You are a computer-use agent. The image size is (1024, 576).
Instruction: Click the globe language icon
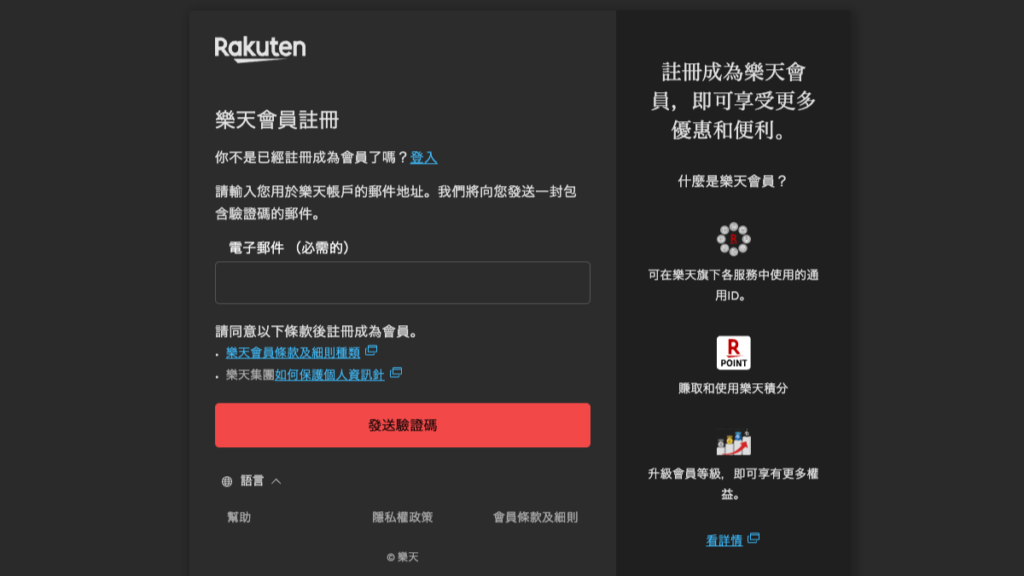click(x=227, y=481)
